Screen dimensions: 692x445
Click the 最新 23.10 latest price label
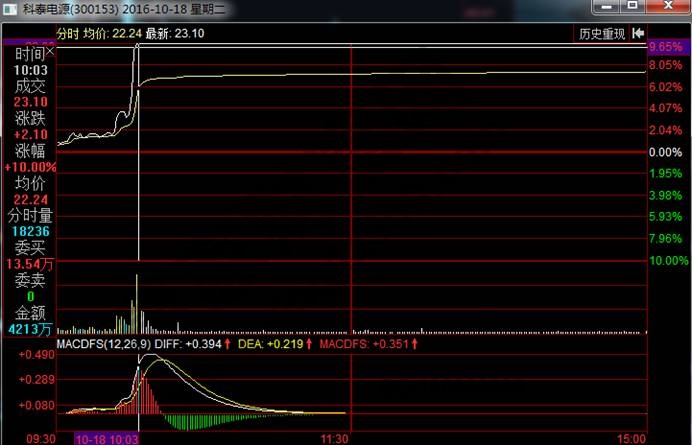tap(175, 34)
